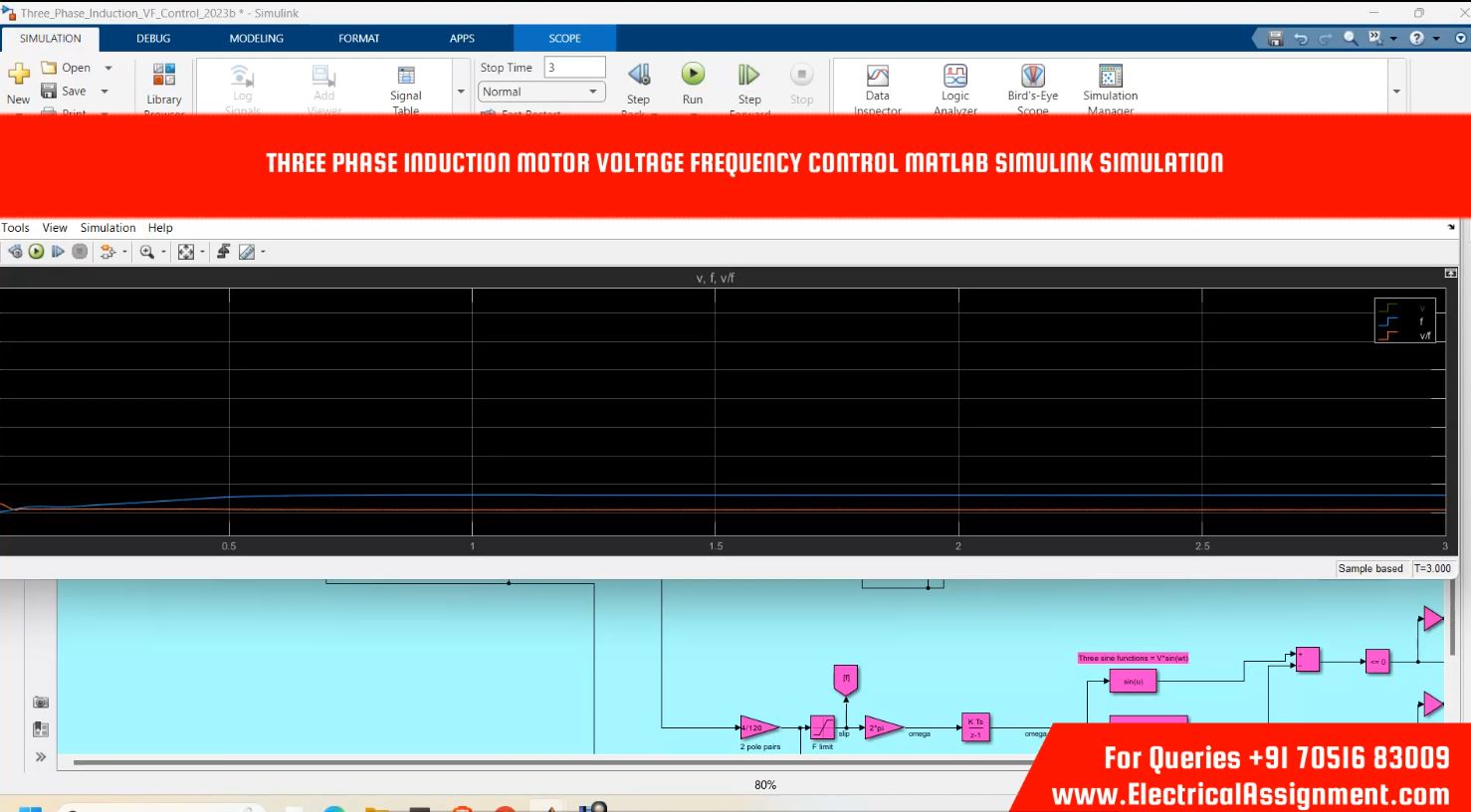The width and height of the screenshot is (1471, 812).
Task: Click the scope Triggers icon
Action: coord(223,252)
